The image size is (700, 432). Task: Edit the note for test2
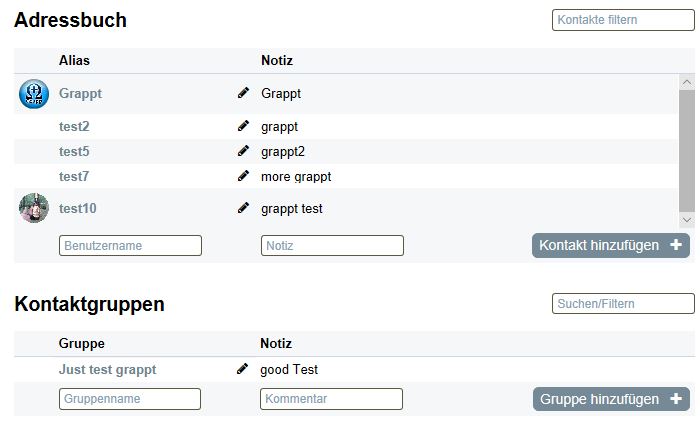[243, 126]
